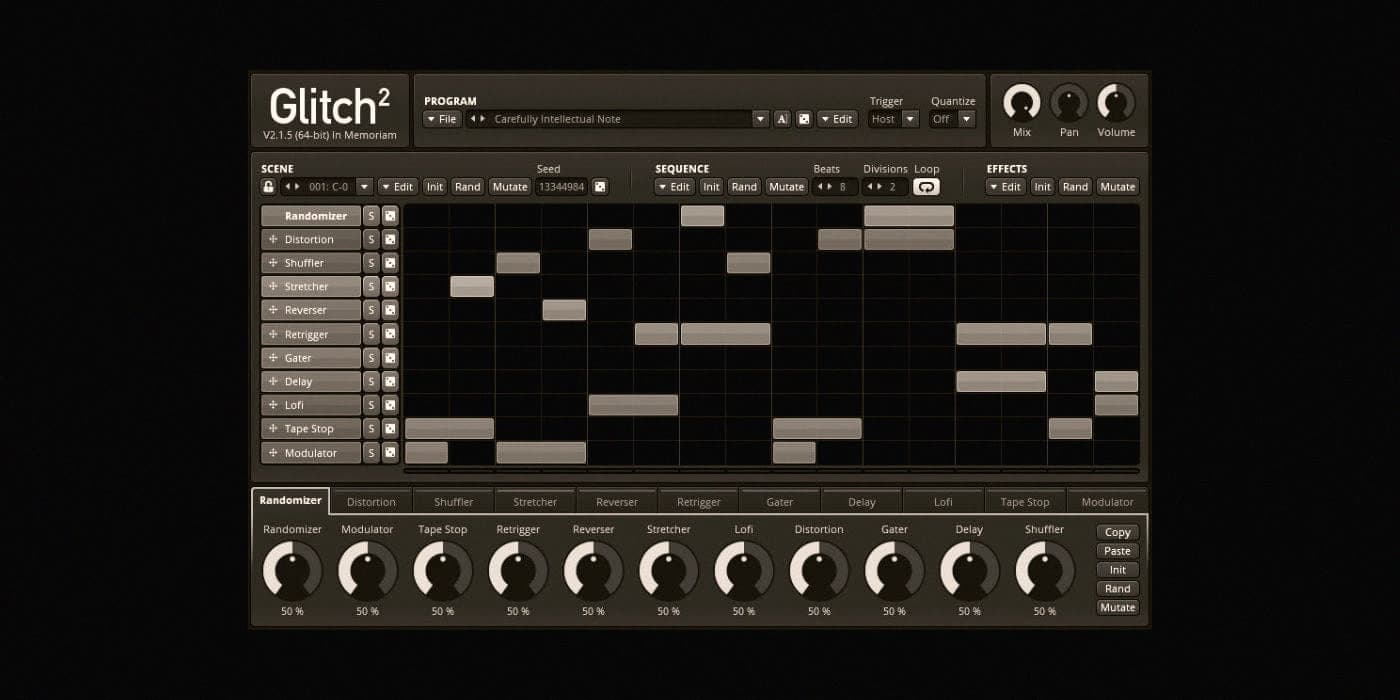Image resolution: width=1400 pixels, height=700 pixels.
Task: Randomize the Randomizer row with its dice icon
Action: (x=390, y=216)
